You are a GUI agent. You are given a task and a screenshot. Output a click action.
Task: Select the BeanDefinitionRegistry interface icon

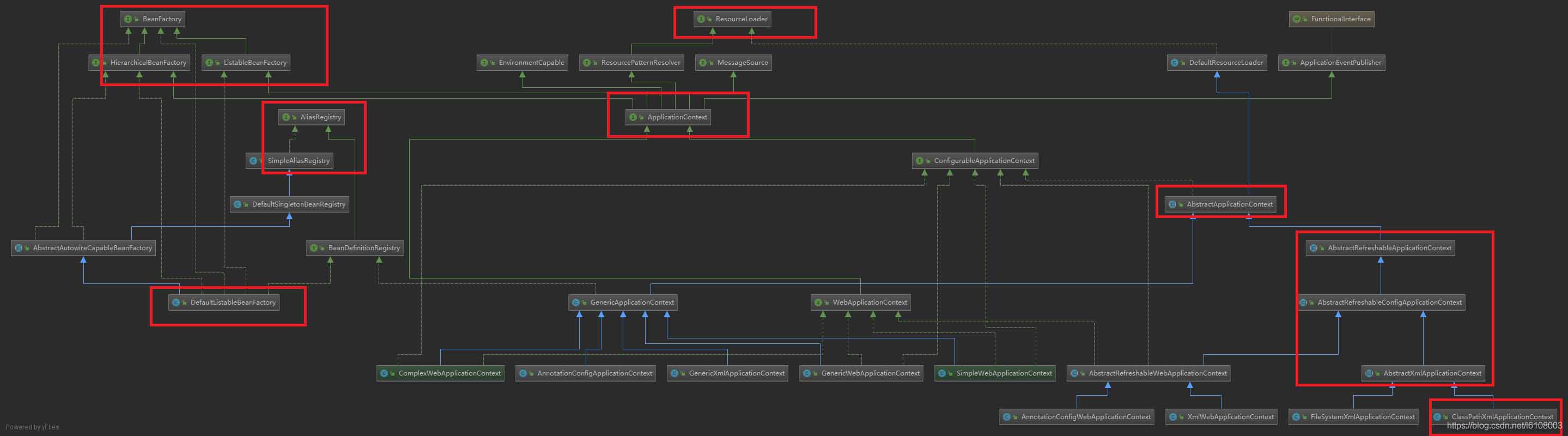tap(313, 248)
